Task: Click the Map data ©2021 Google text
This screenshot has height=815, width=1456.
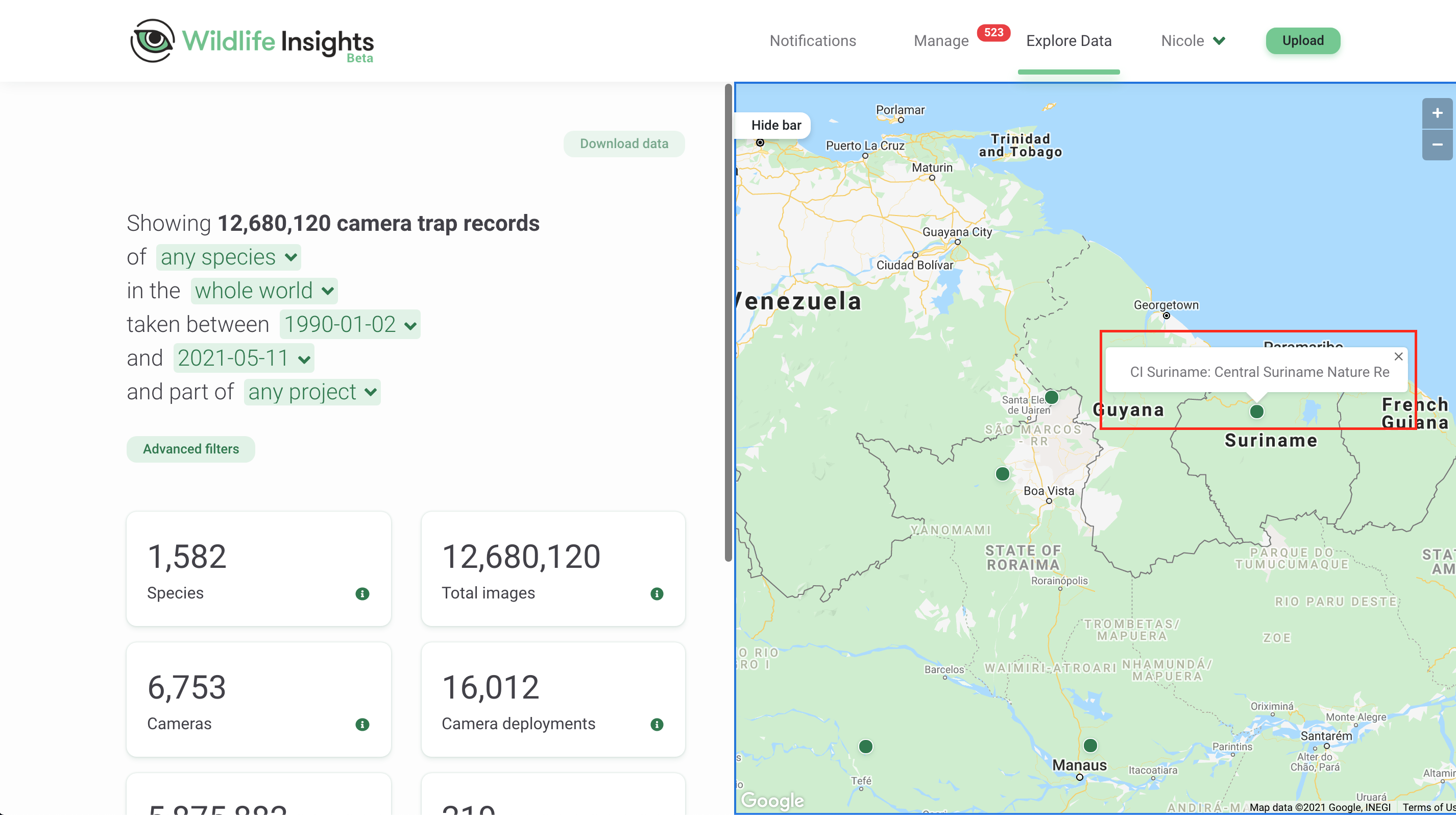Action: tap(1320, 807)
